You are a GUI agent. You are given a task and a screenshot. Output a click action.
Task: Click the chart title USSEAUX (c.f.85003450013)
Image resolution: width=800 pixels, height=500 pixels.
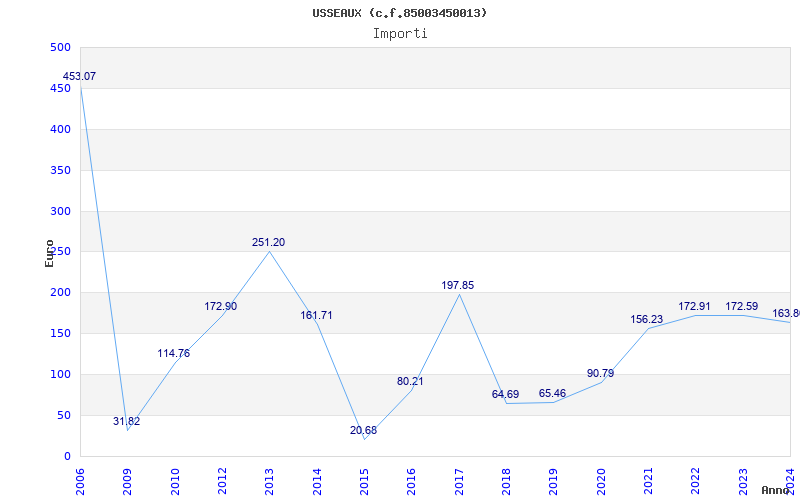(x=399, y=13)
